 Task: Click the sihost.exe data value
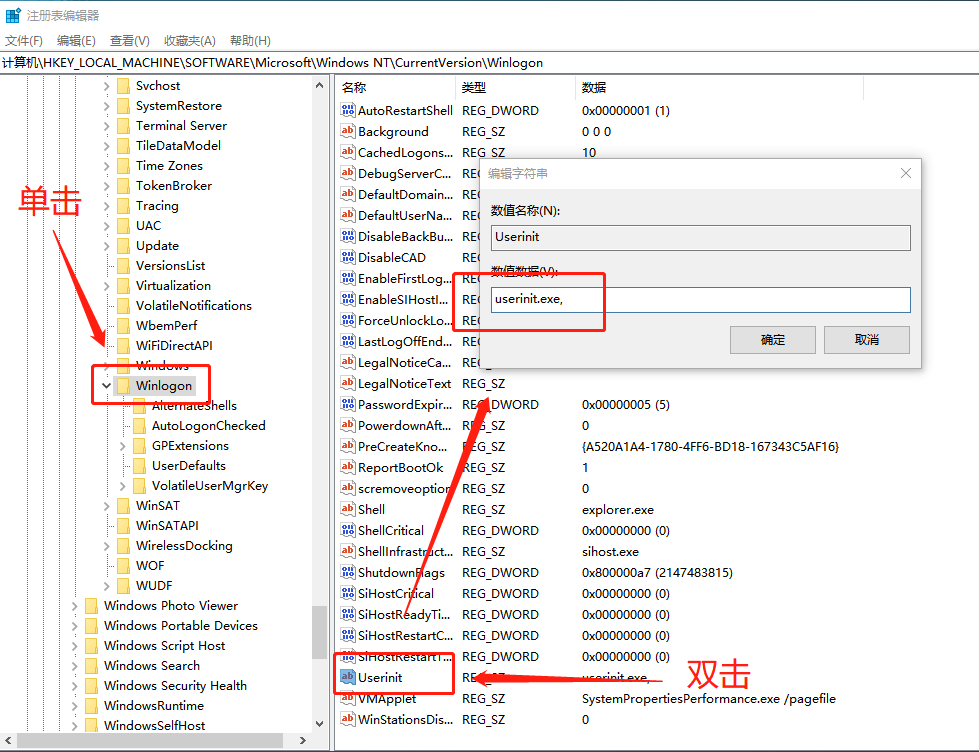610,552
